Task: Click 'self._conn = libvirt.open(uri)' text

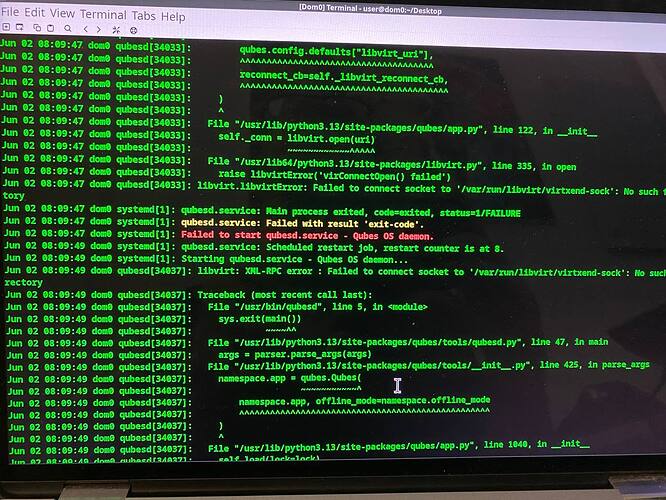Action: 296,138
